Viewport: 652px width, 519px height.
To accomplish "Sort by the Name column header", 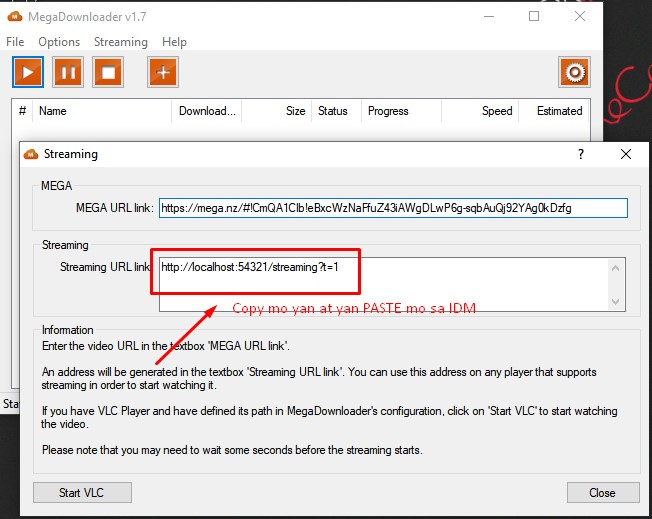I will point(102,111).
